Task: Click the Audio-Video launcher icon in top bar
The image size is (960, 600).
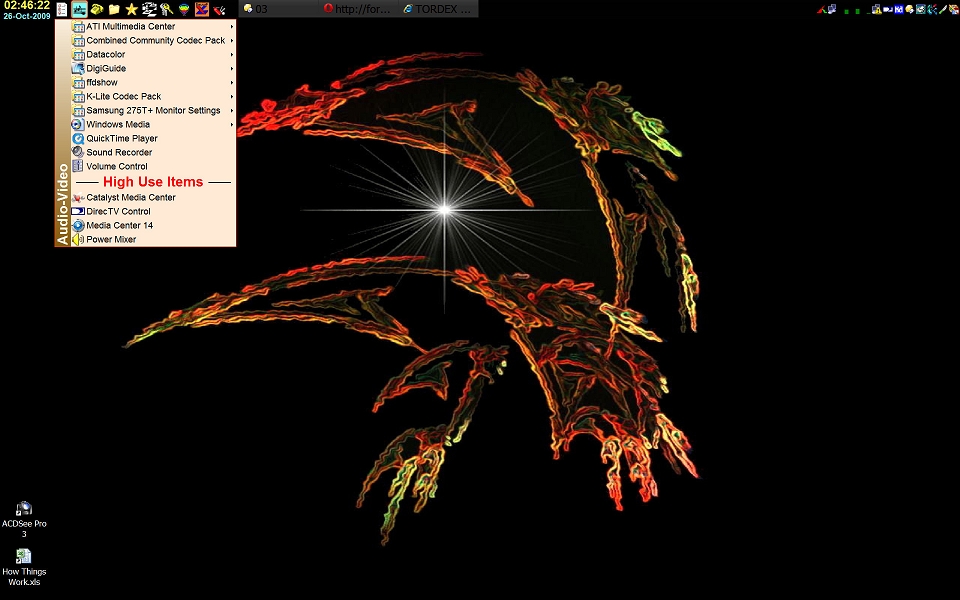Action: 79,9
